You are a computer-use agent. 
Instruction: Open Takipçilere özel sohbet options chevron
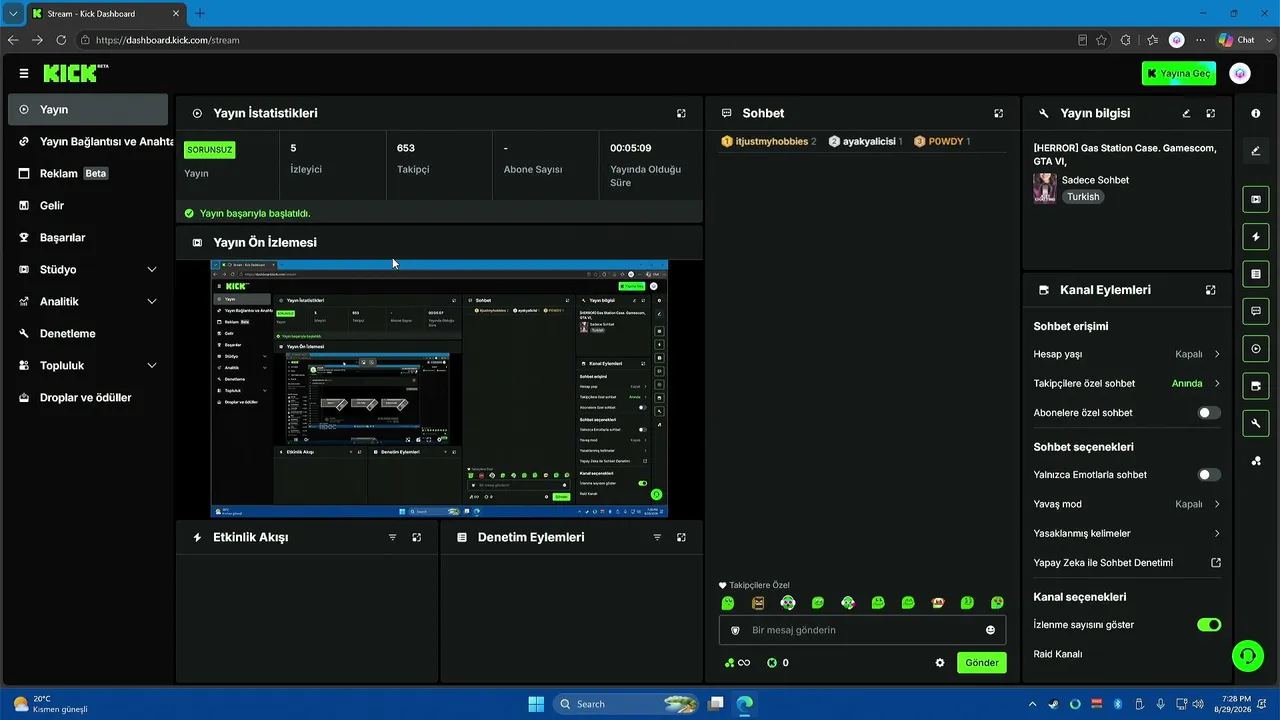(x=1217, y=383)
